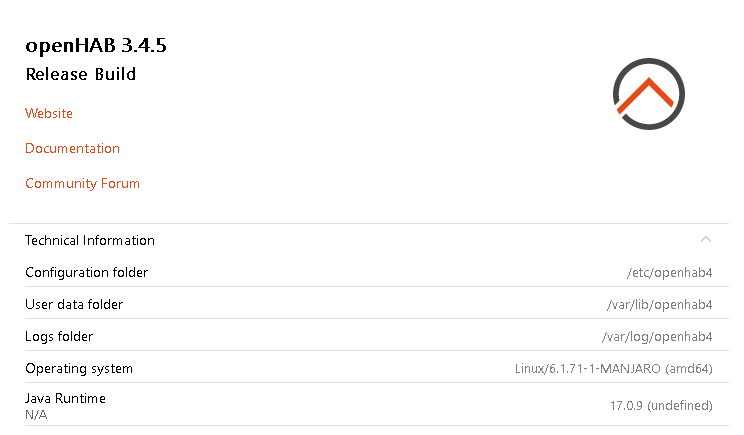Click the orange roof shape inside the logo

coord(646,94)
